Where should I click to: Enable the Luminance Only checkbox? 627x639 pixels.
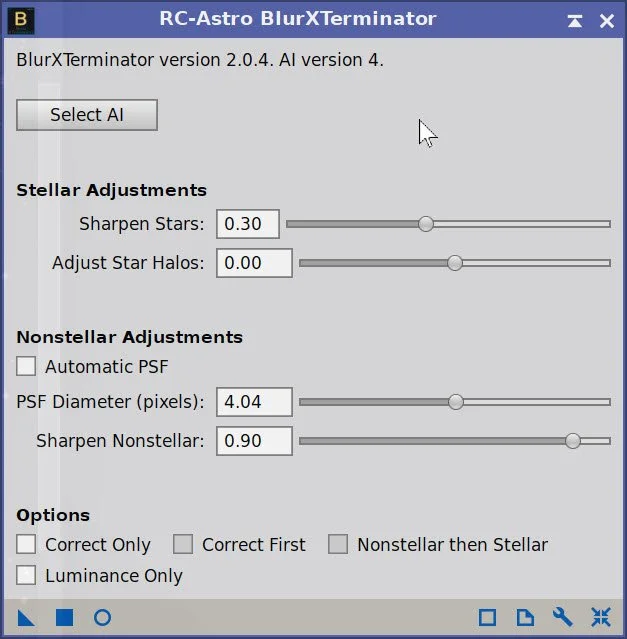(26, 575)
